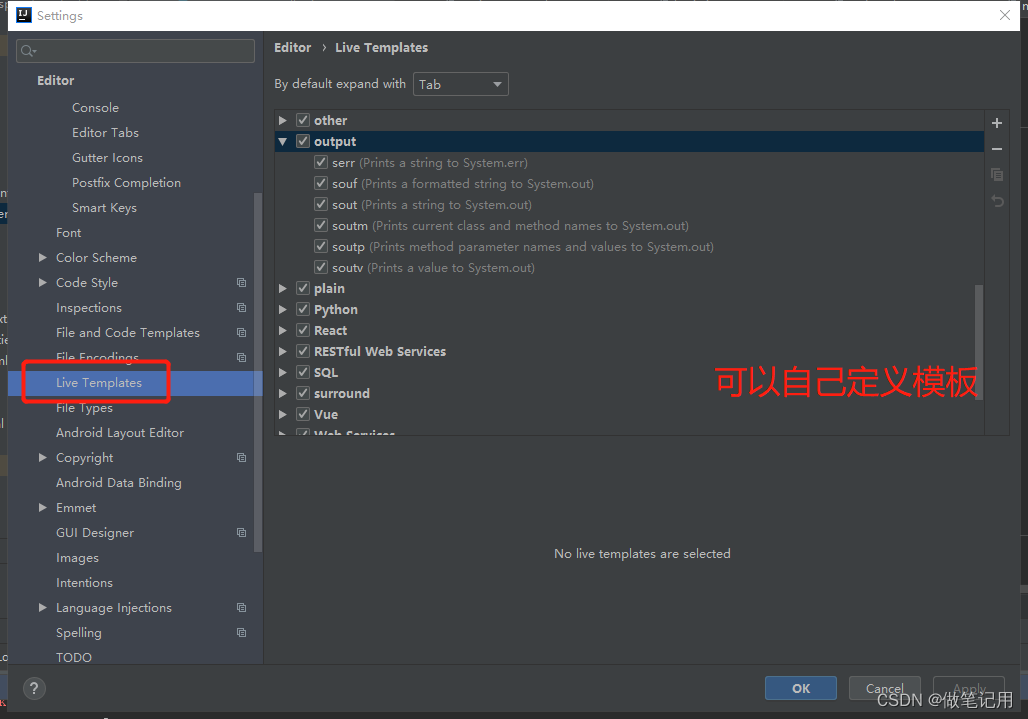Image resolution: width=1028 pixels, height=719 pixels.
Task: Click the duplicate template copy icon
Action: (x=997, y=174)
